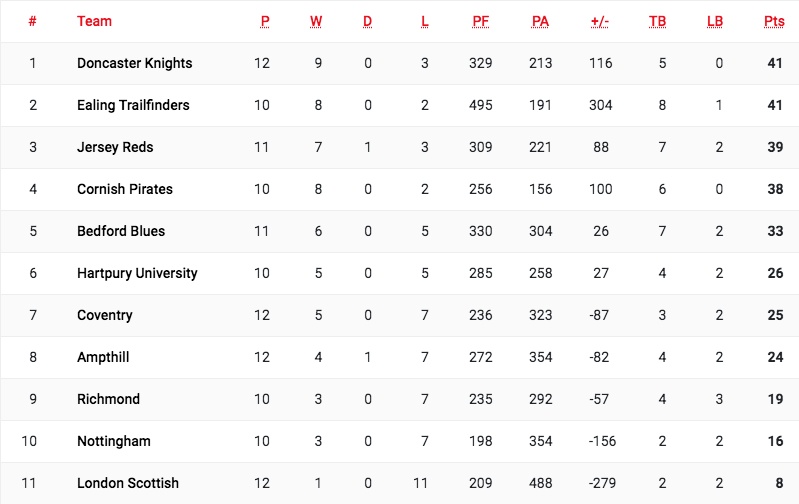This screenshot has height=504, width=799.
Task: Open Cornish Pirates team page
Action: (x=125, y=189)
